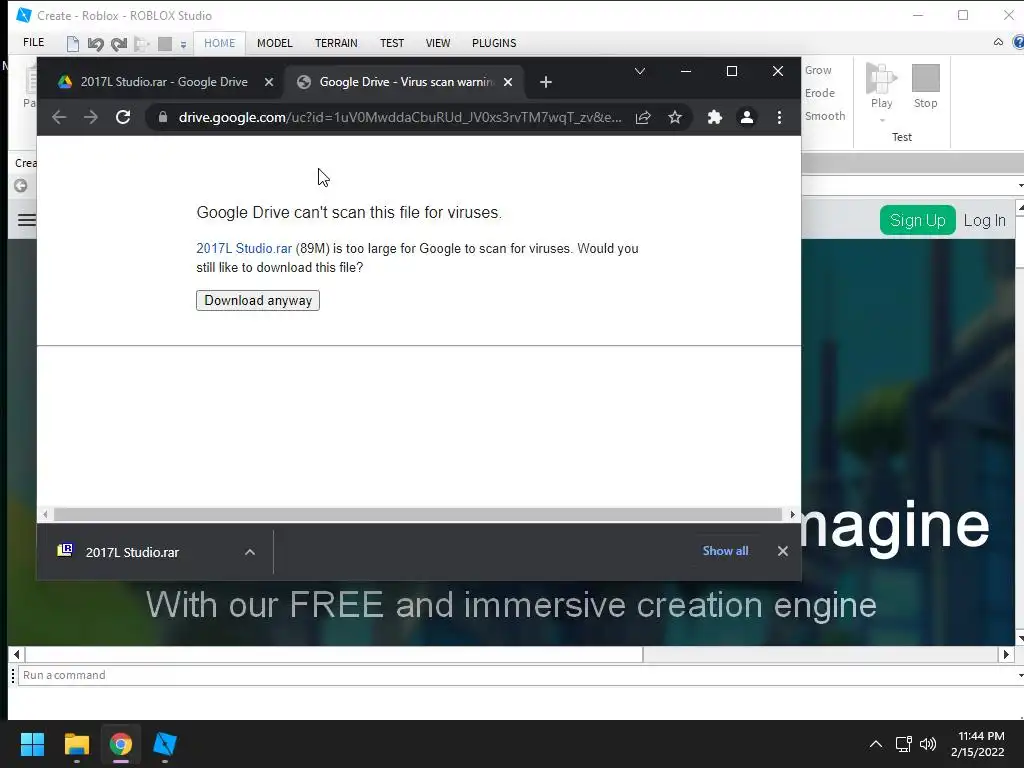
Task: Open the Windows Start menu
Action: tap(32, 744)
